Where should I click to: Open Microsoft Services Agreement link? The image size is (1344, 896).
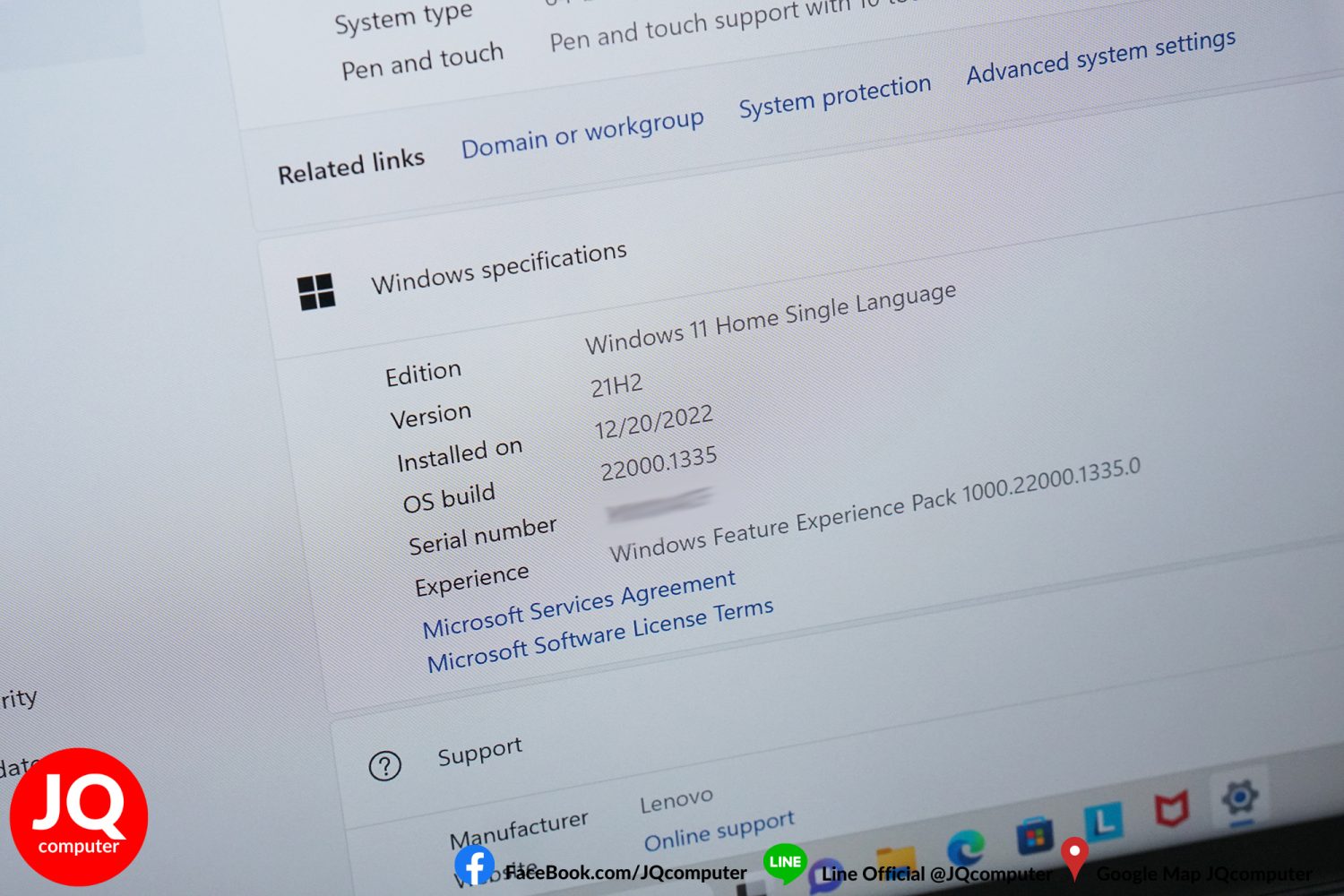pyautogui.click(x=579, y=604)
